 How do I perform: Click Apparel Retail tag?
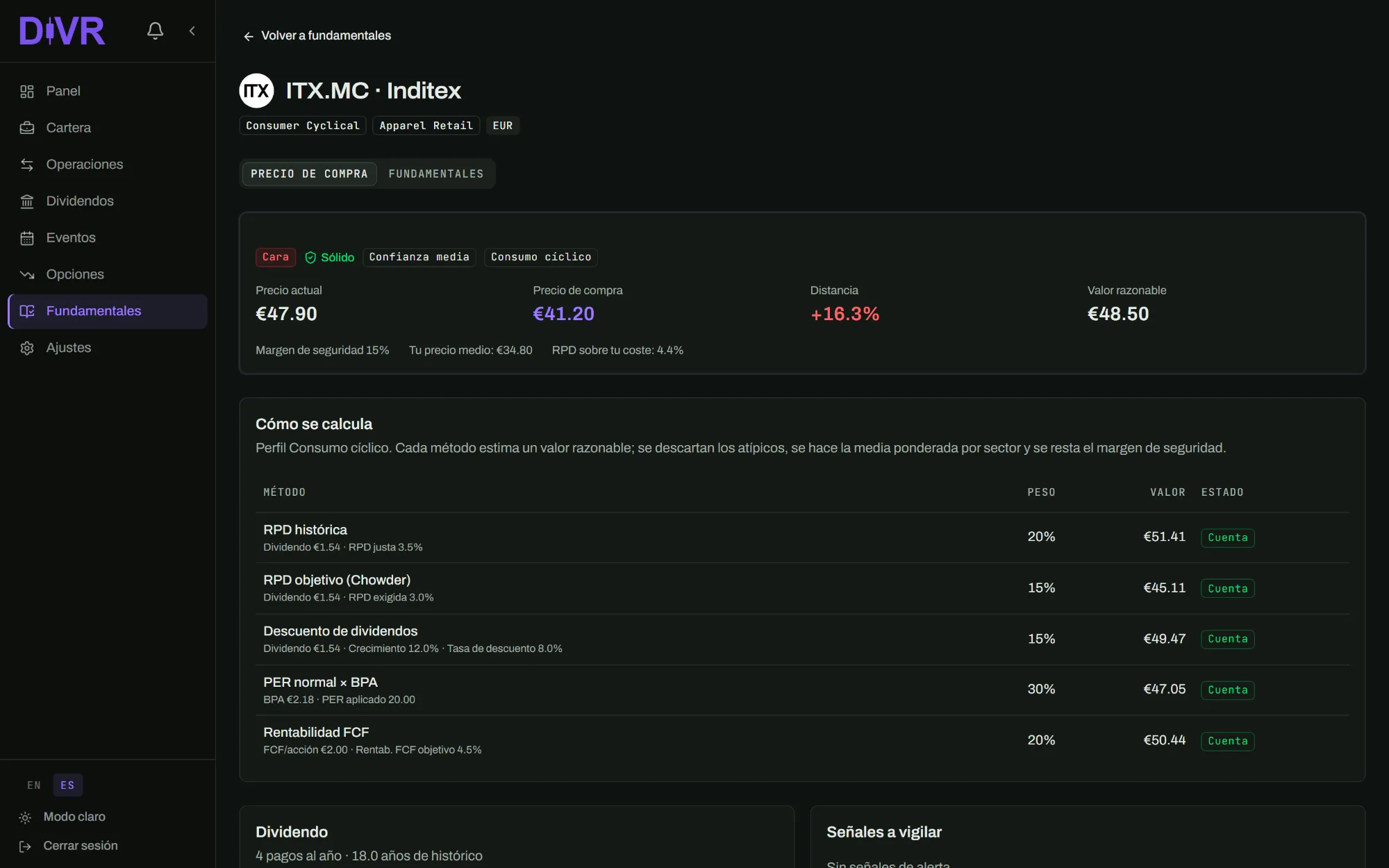click(426, 126)
